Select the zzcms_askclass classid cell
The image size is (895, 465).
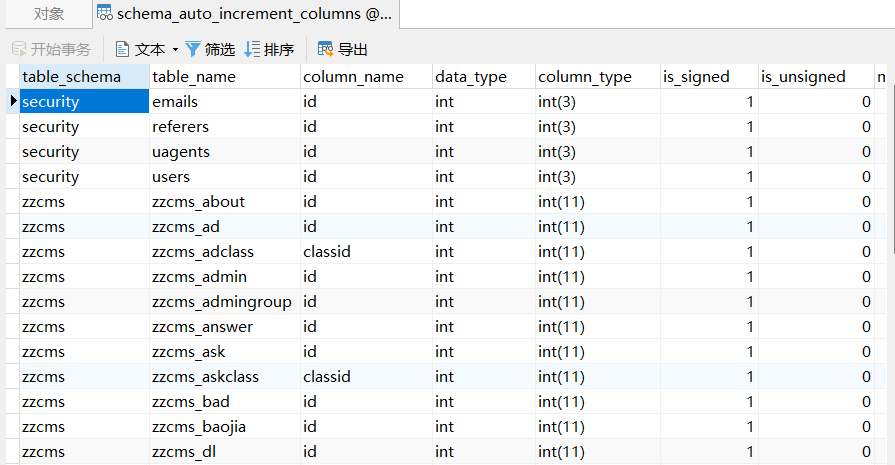click(x=327, y=377)
